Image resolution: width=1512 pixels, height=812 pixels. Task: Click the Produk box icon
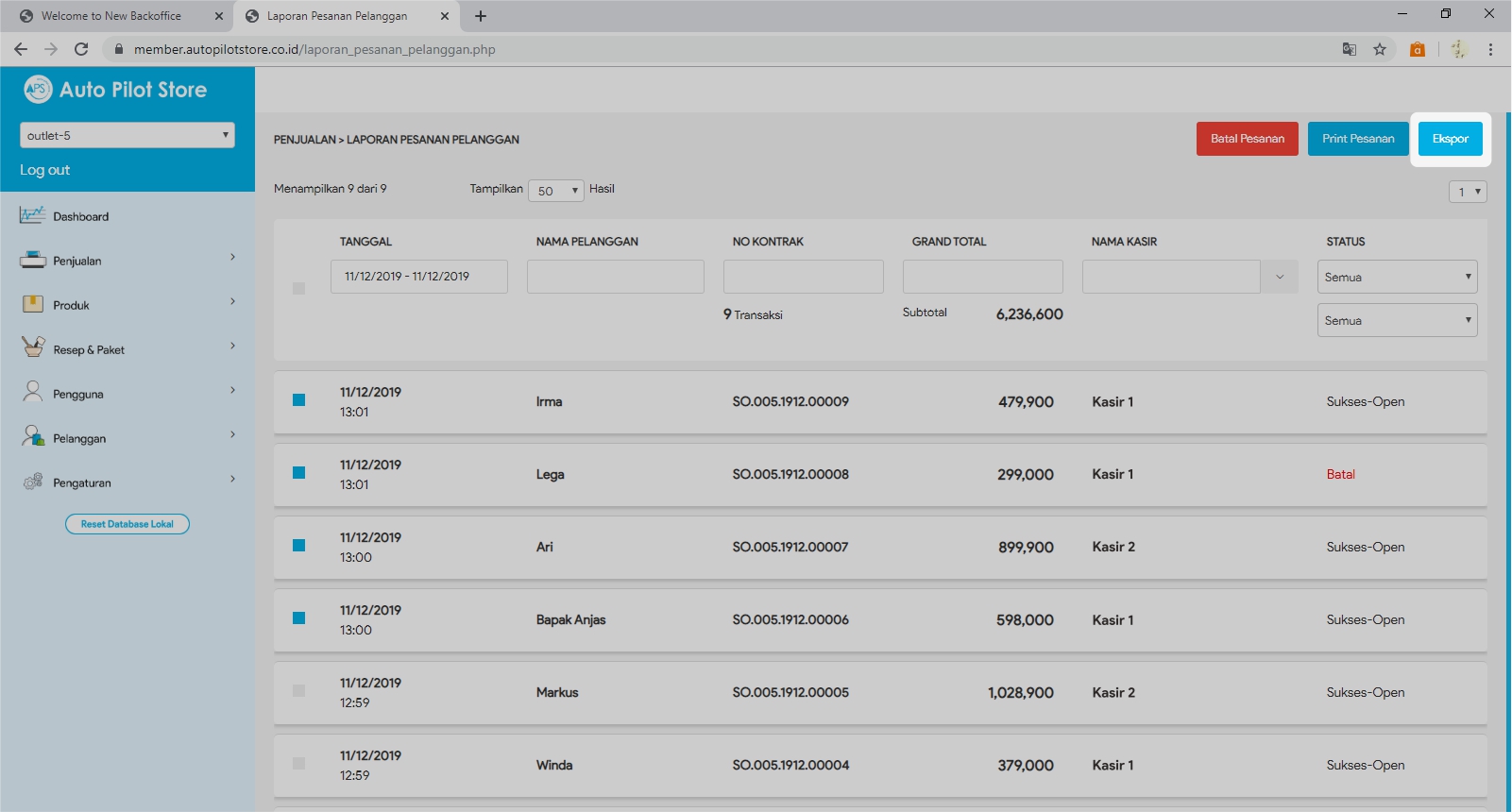32,304
